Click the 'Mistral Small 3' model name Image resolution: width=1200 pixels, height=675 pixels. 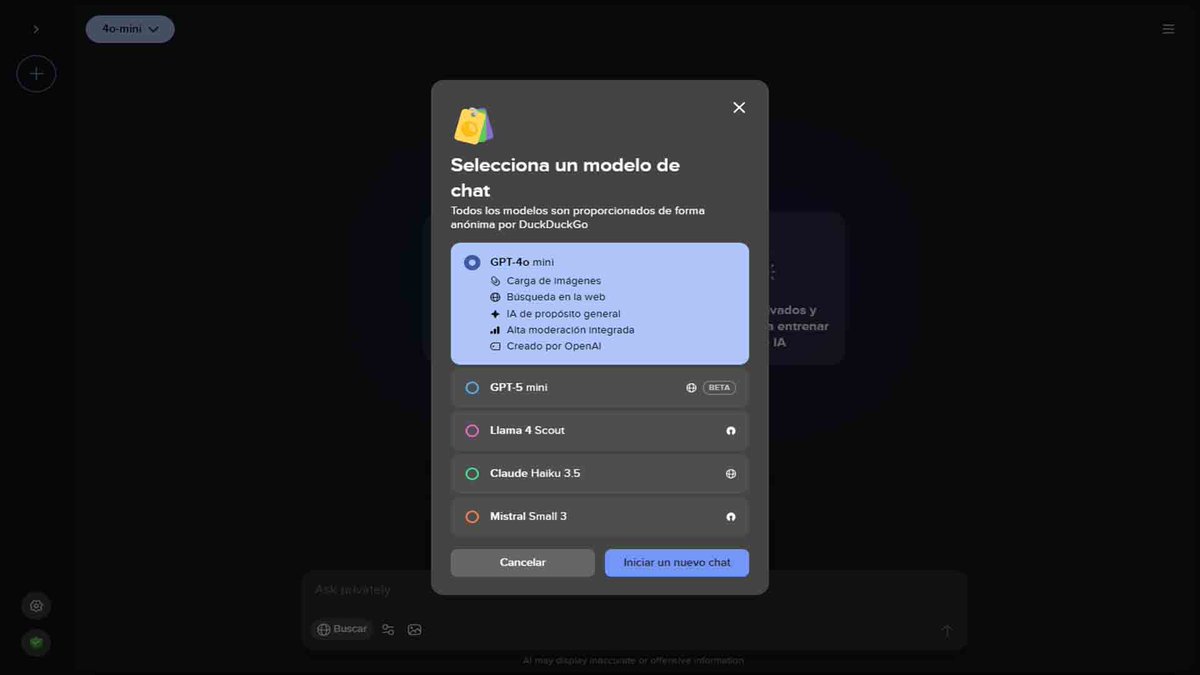point(528,516)
